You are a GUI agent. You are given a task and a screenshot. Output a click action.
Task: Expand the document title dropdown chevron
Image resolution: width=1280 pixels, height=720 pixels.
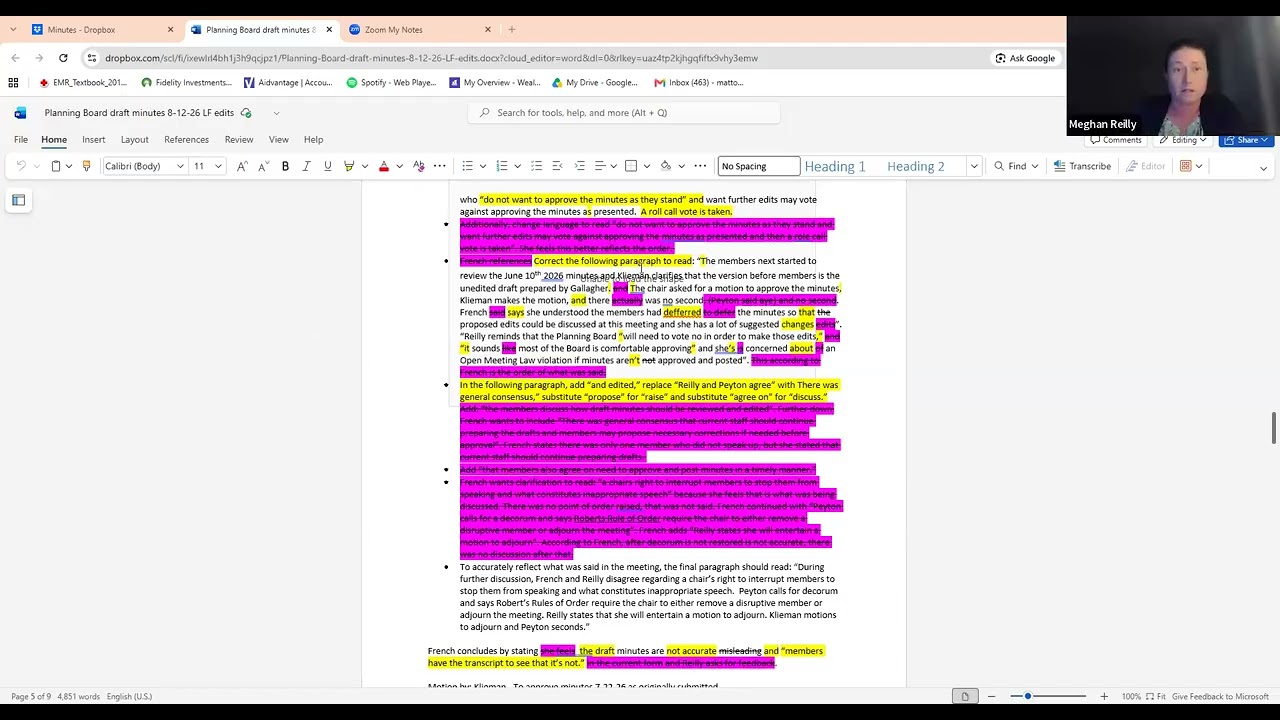pos(276,113)
